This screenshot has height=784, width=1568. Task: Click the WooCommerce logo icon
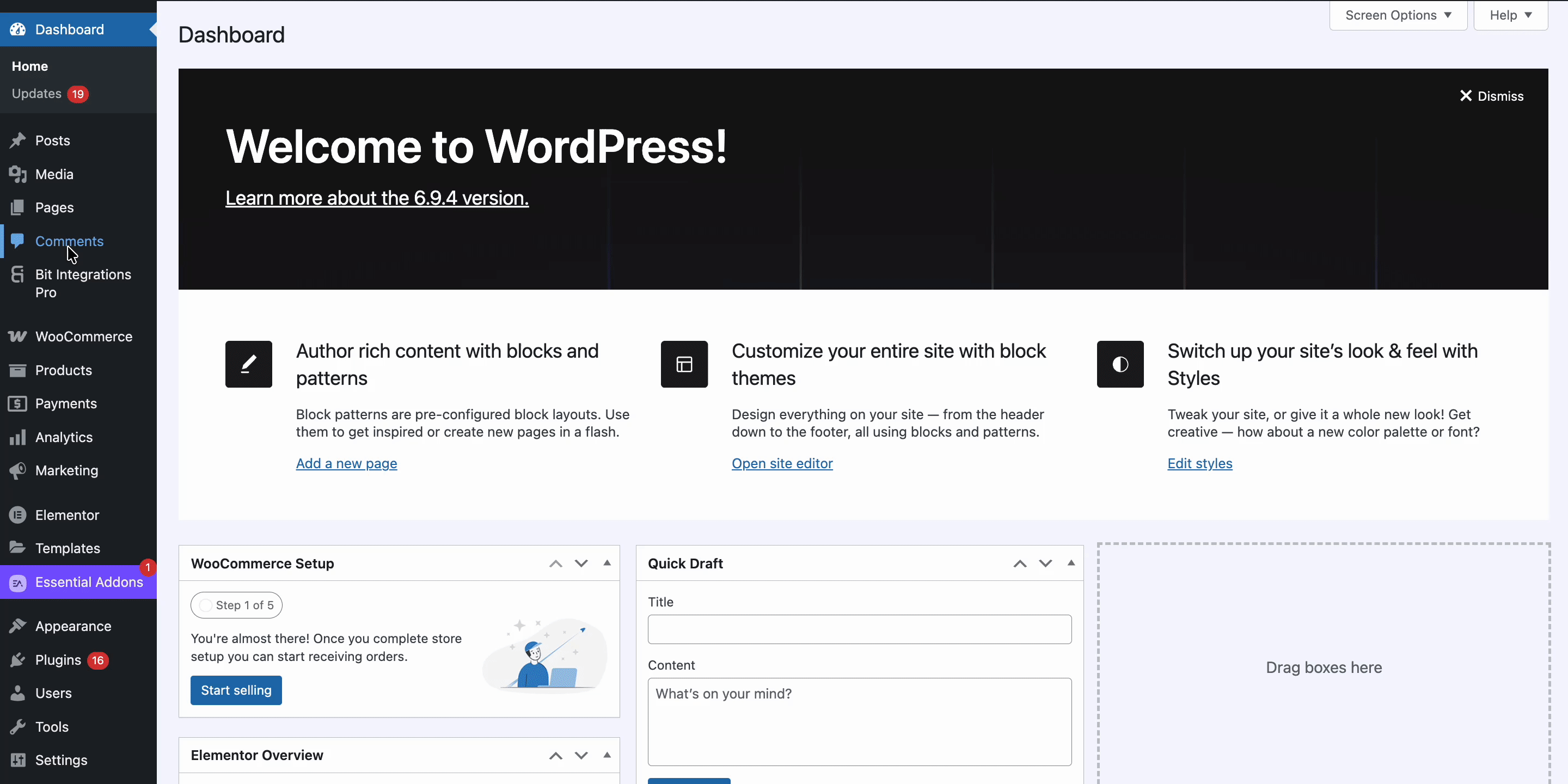[x=17, y=336]
